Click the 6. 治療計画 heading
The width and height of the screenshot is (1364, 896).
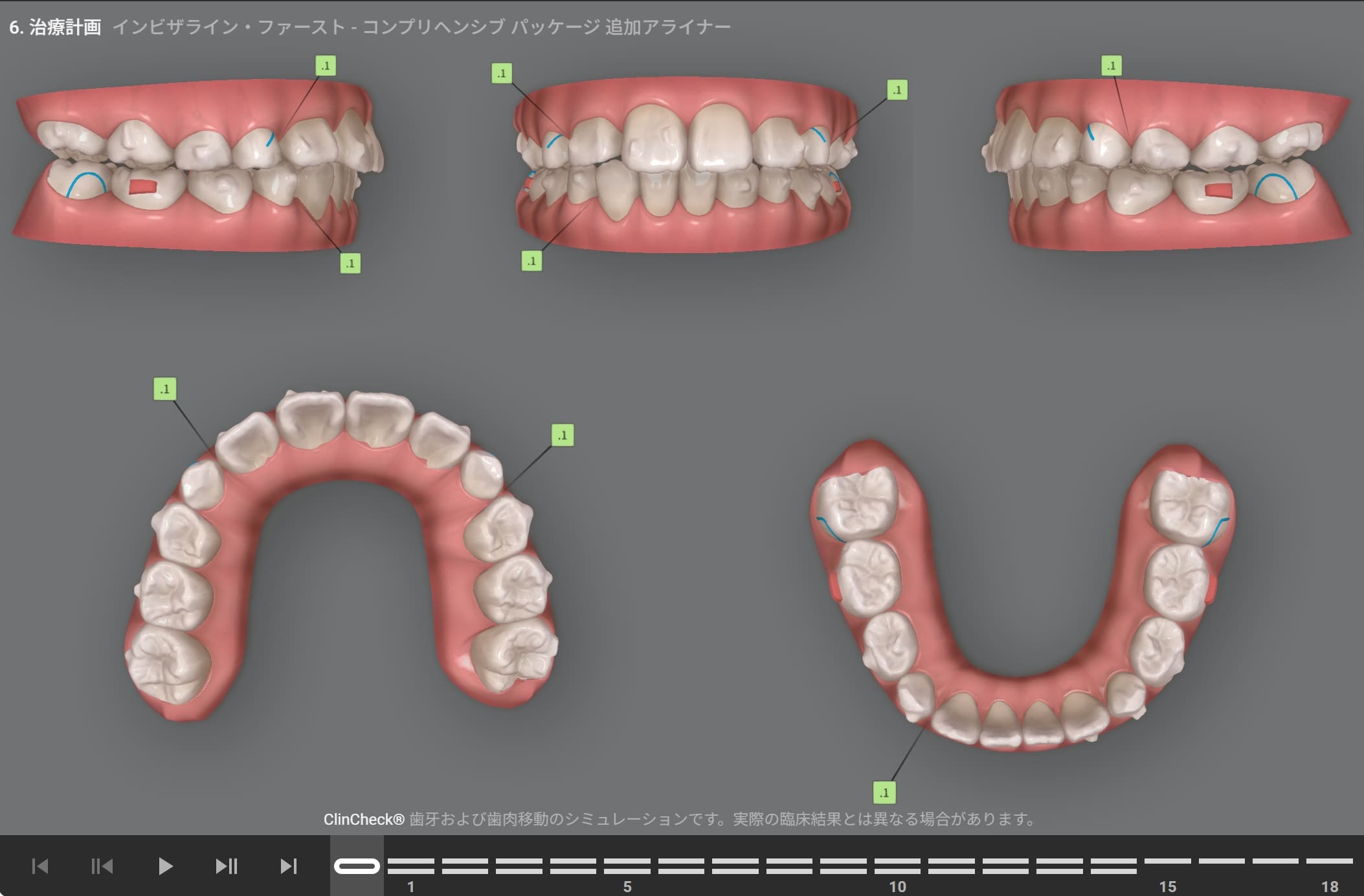tap(55, 27)
